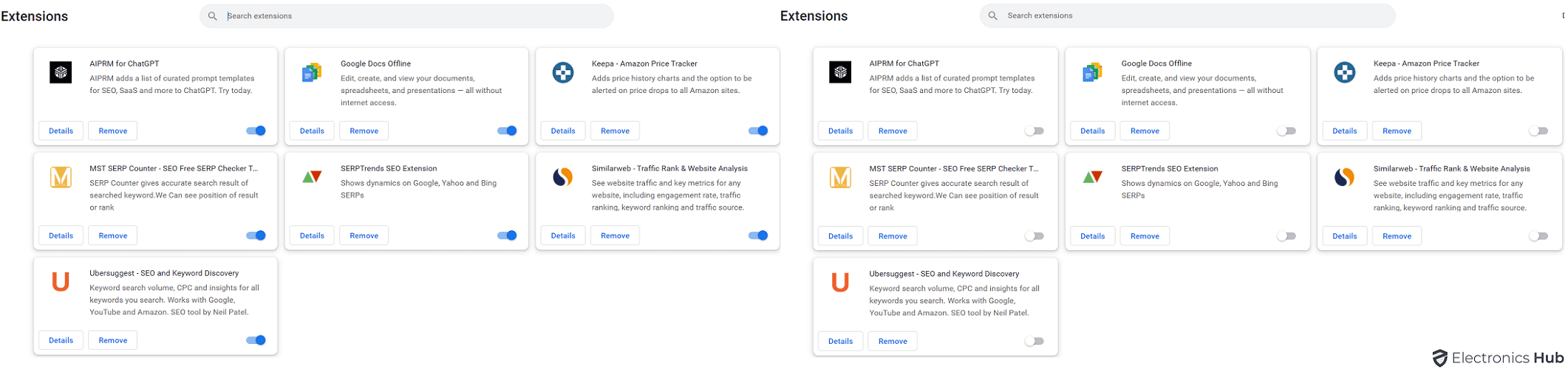The width and height of the screenshot is (1568, 369).
Task: Click the magnifier icon in the left search bar
Action: coord(213,16)
